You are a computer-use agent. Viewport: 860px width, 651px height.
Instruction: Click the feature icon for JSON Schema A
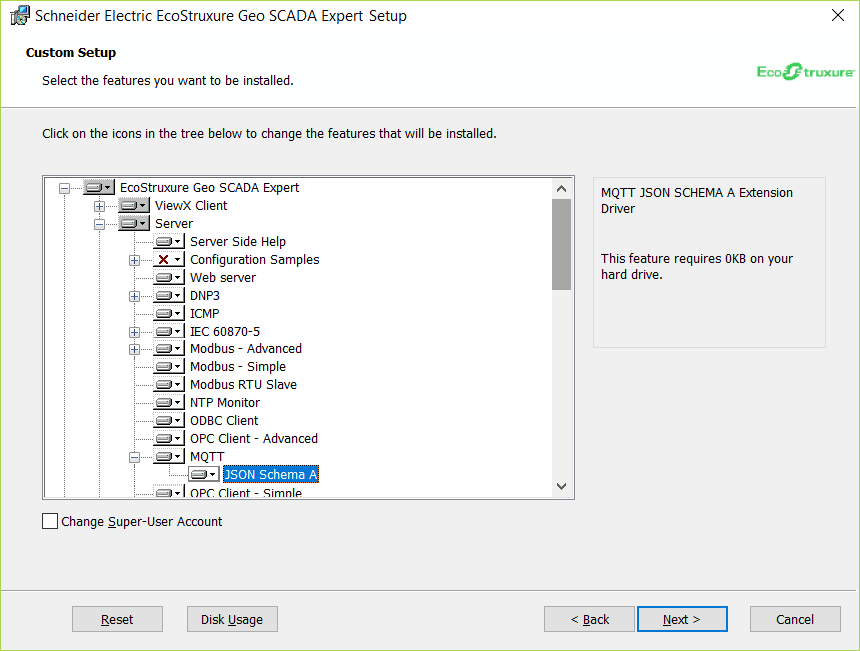click(204, 474)
